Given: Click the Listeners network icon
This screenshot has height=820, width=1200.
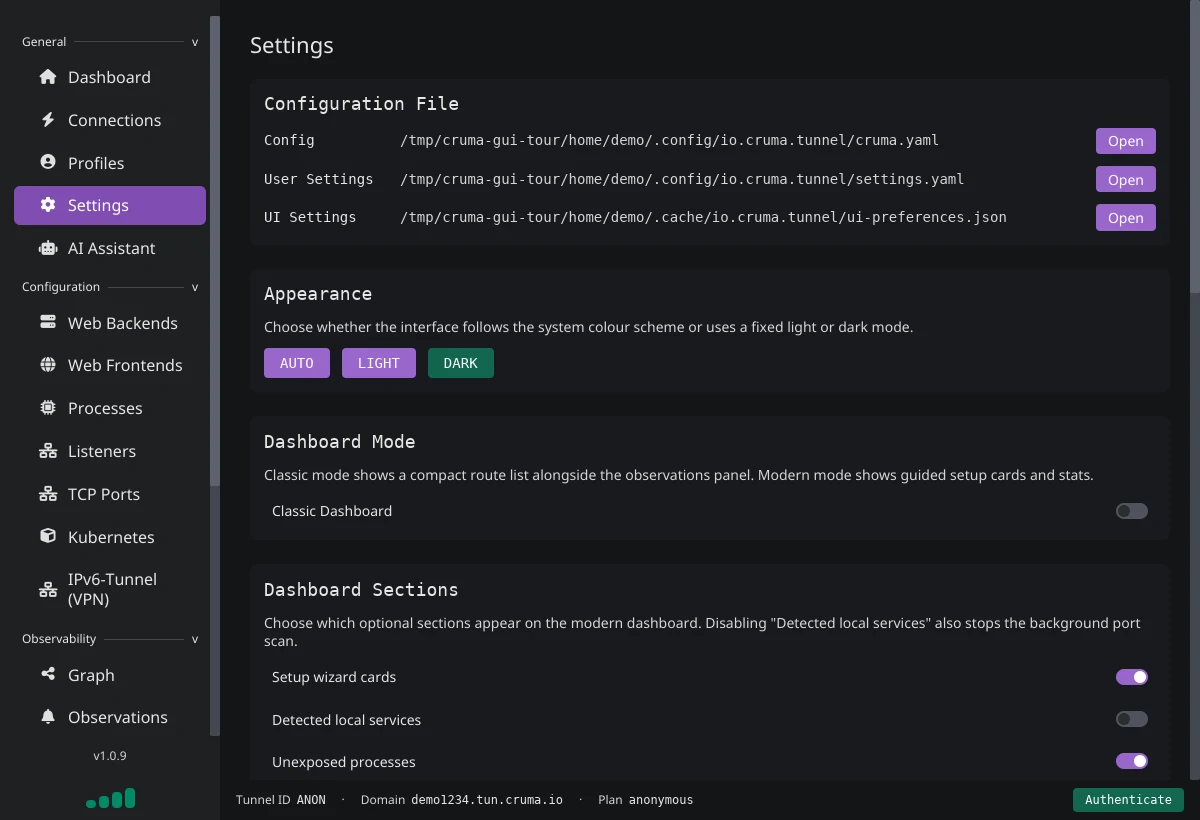Looking at the screenshot, I should click(x=48, y=451).
